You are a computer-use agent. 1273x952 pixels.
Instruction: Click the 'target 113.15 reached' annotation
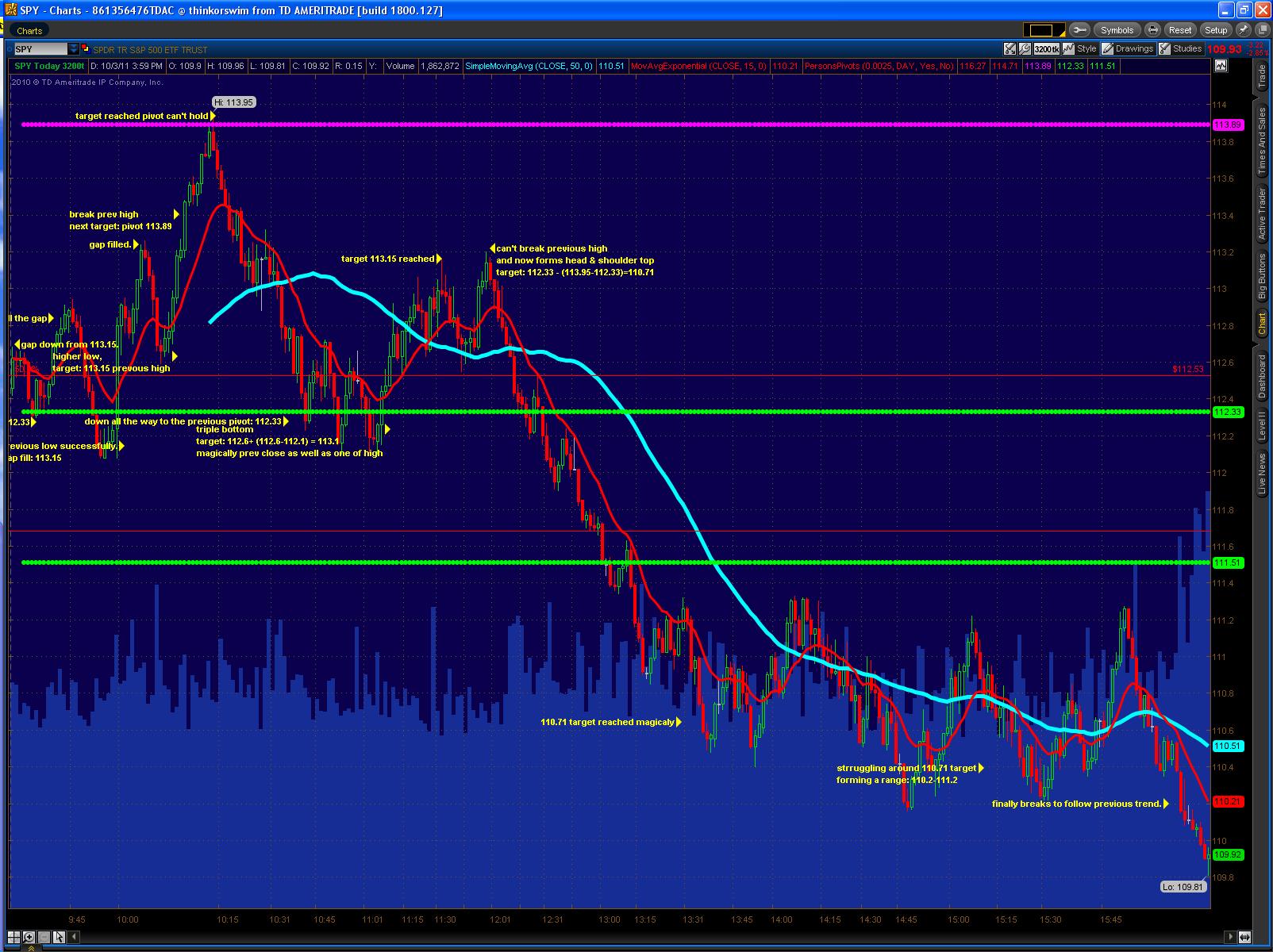point(388,259)
